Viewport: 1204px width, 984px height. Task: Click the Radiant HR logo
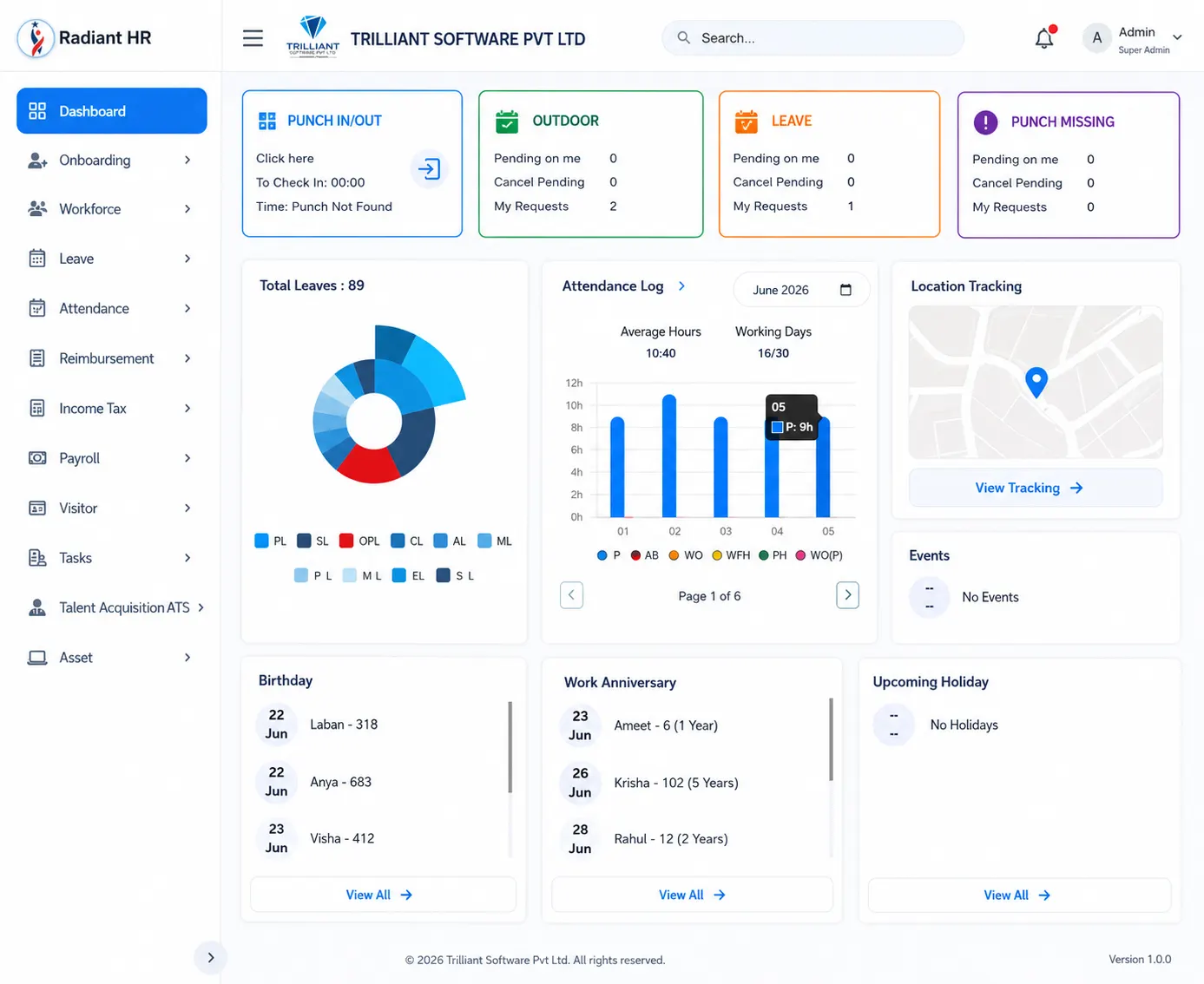pyautogui.click(x=36, y=38)
